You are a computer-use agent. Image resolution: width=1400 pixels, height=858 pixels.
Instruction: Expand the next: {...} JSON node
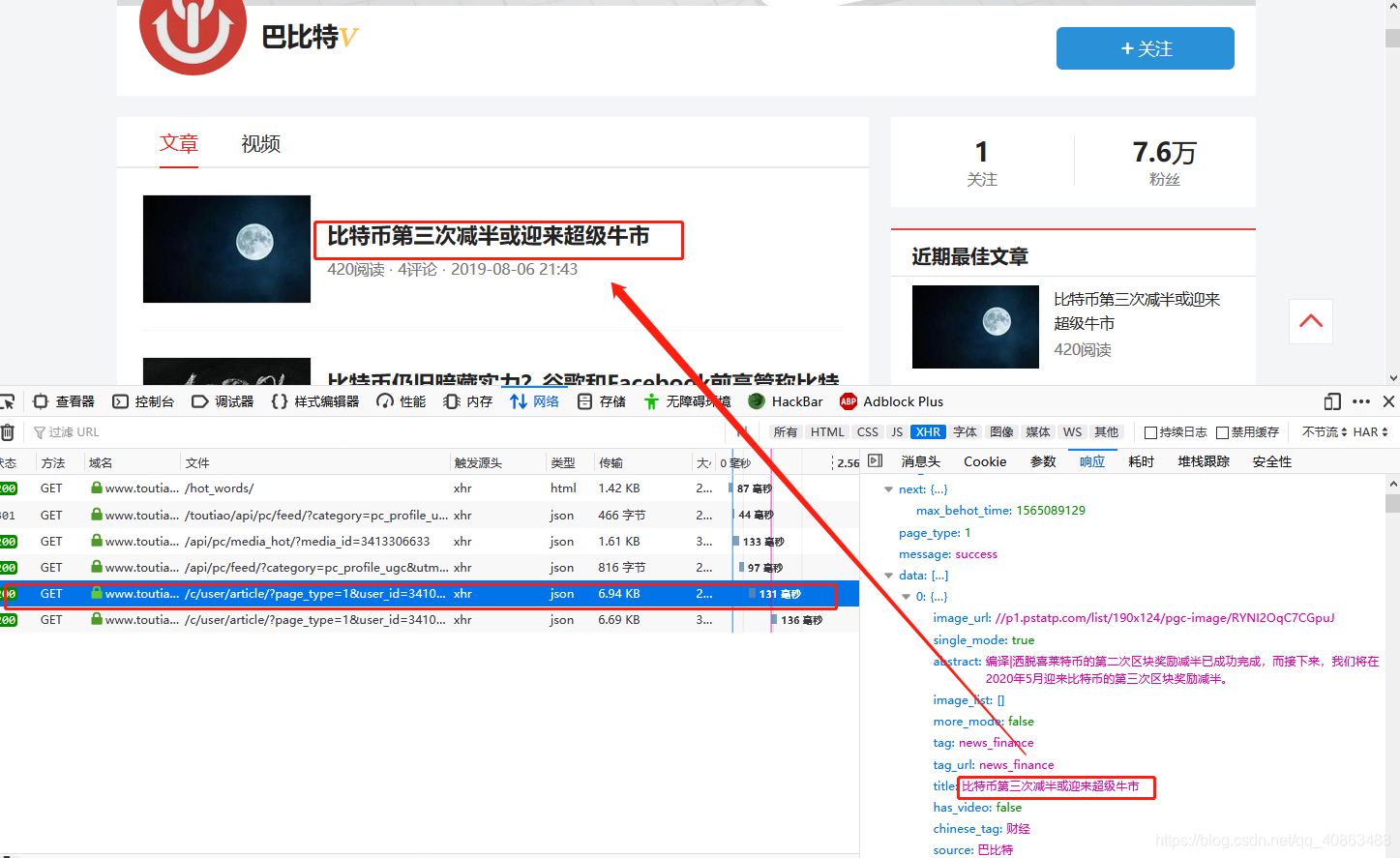pyautogui.click(x=888, y=489)
